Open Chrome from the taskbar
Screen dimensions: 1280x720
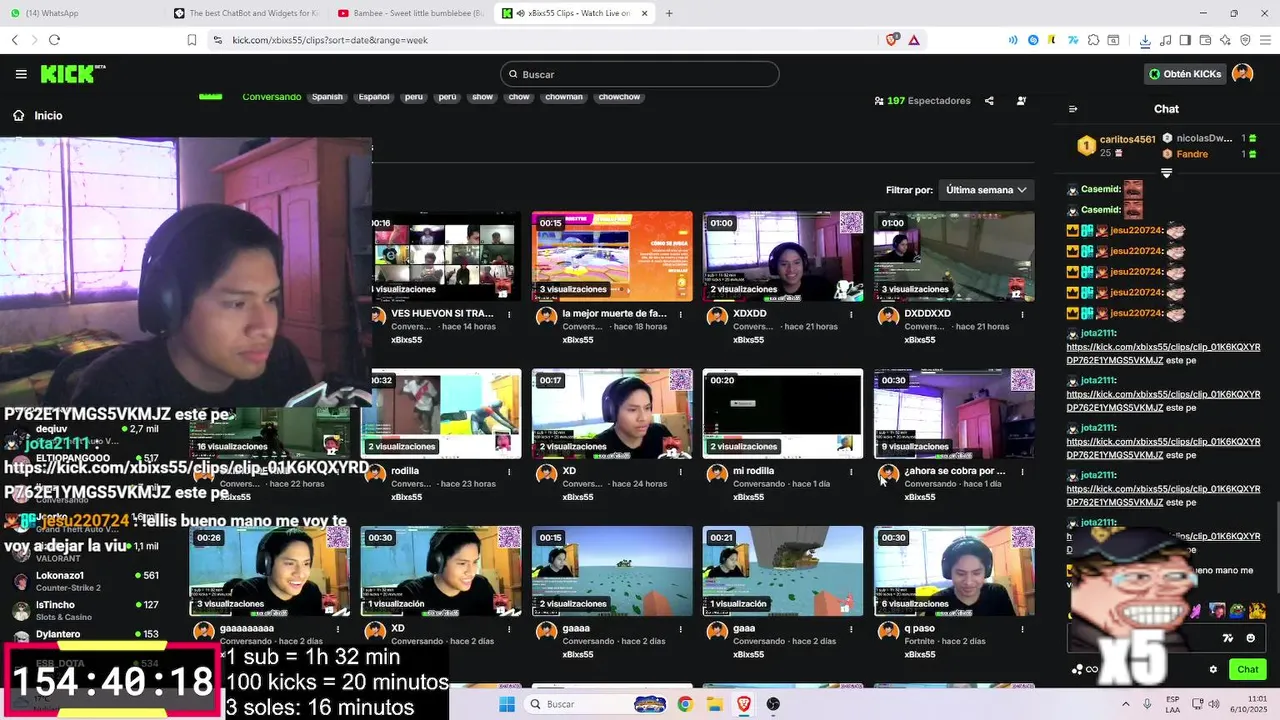point(685,704)
